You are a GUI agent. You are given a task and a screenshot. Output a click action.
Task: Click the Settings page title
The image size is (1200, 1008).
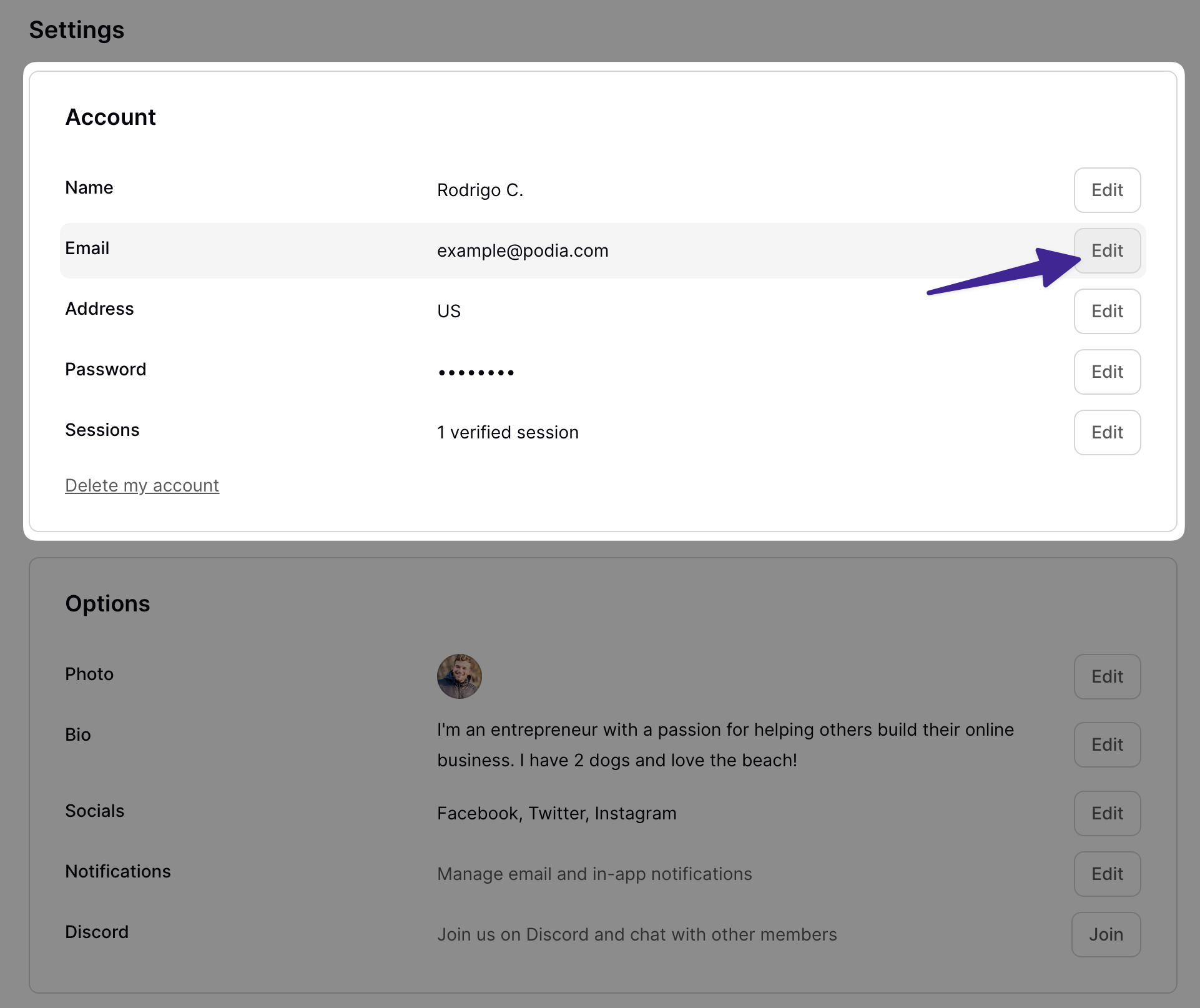point(76,30)
